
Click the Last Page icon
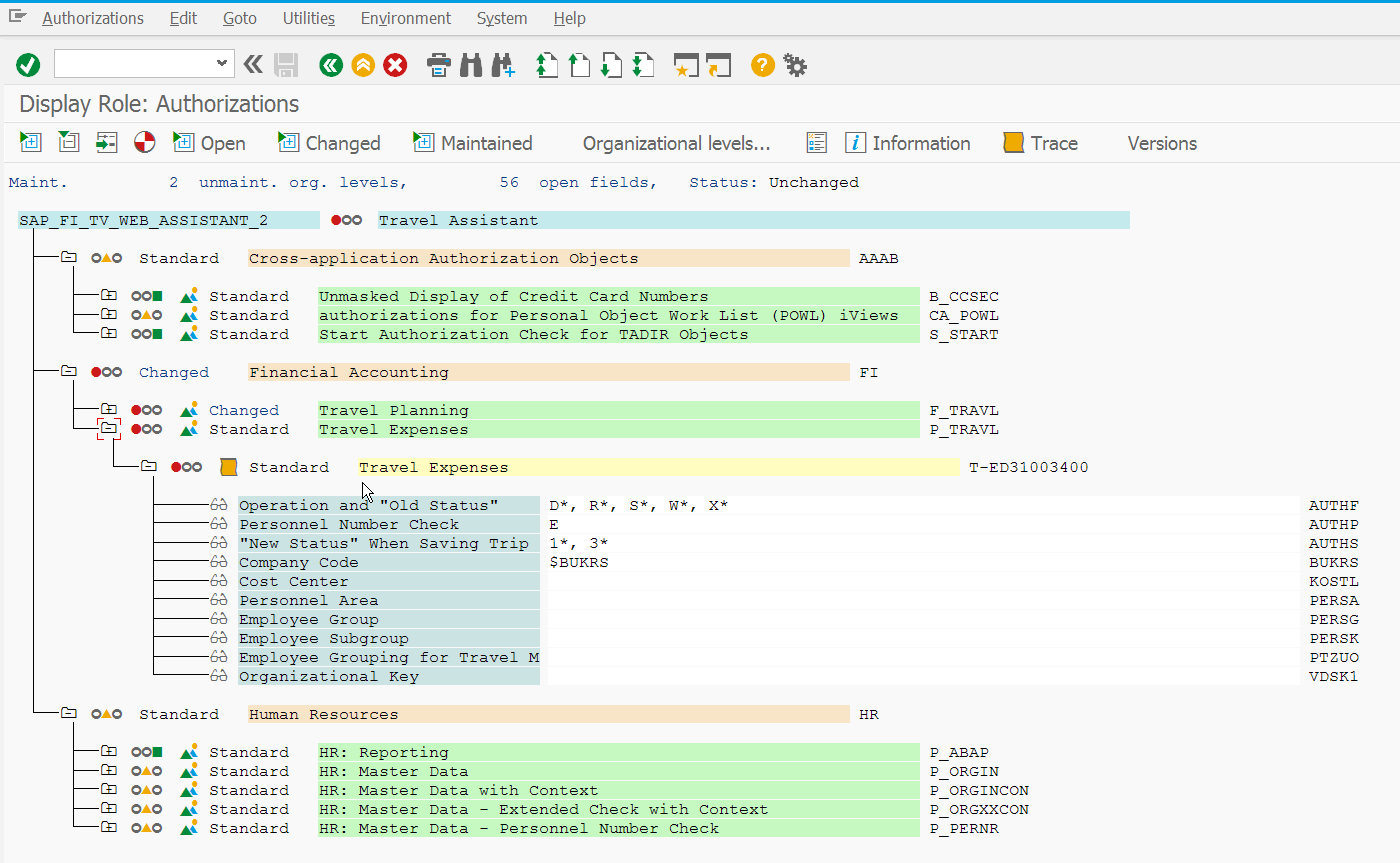coord(643,66)
